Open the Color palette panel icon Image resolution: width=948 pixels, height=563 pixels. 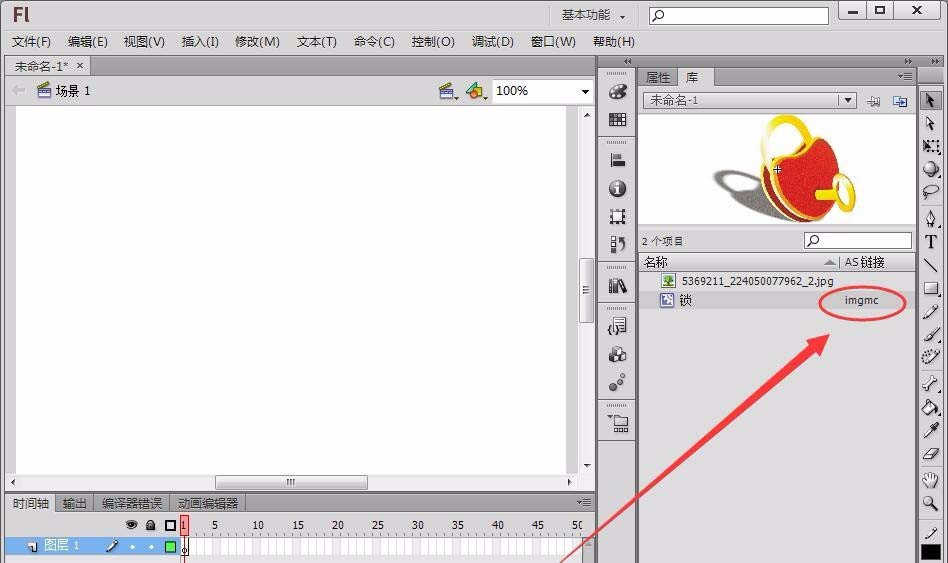coord(617,91)
